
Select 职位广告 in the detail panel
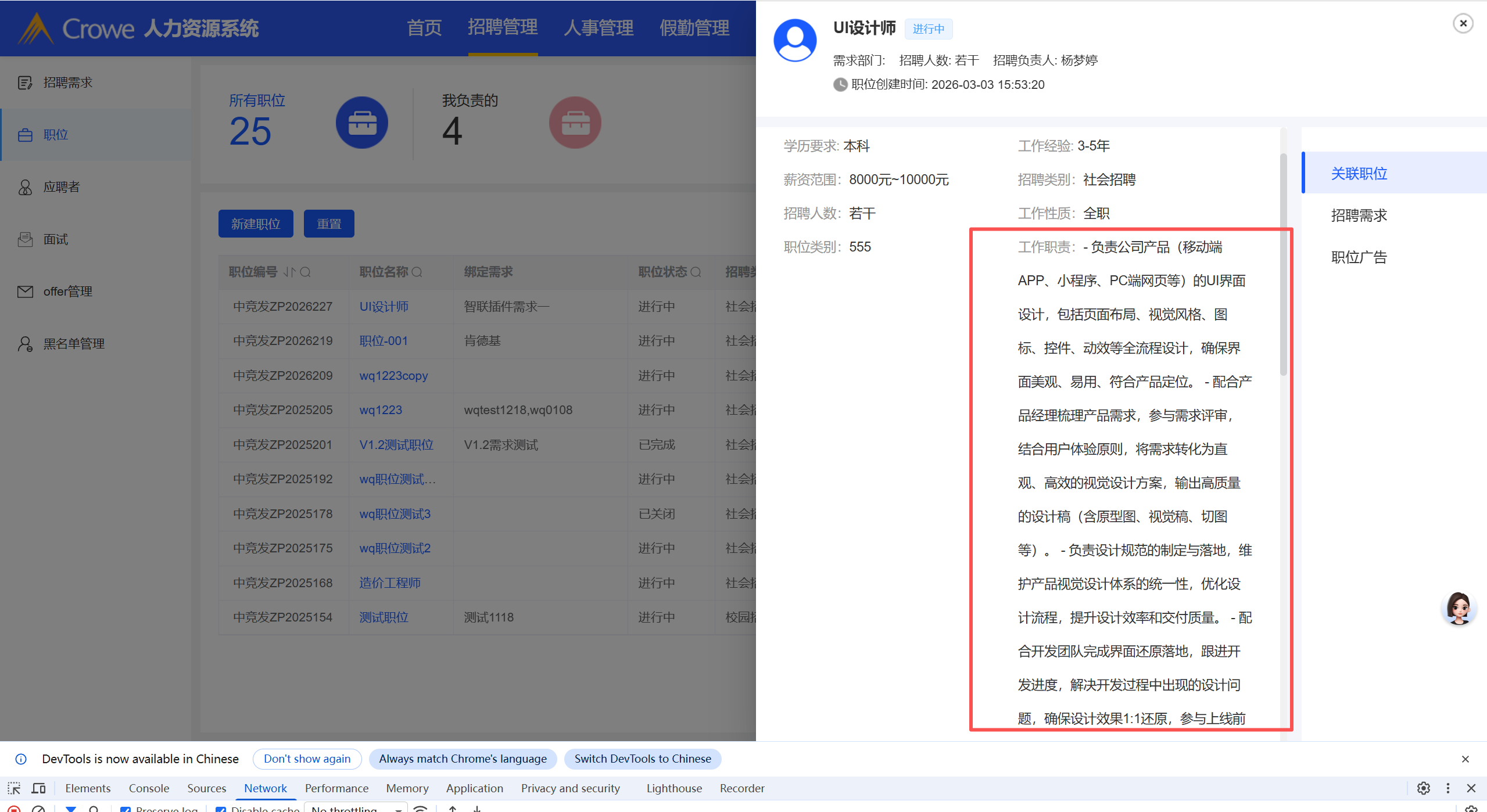click(1359, 257)
